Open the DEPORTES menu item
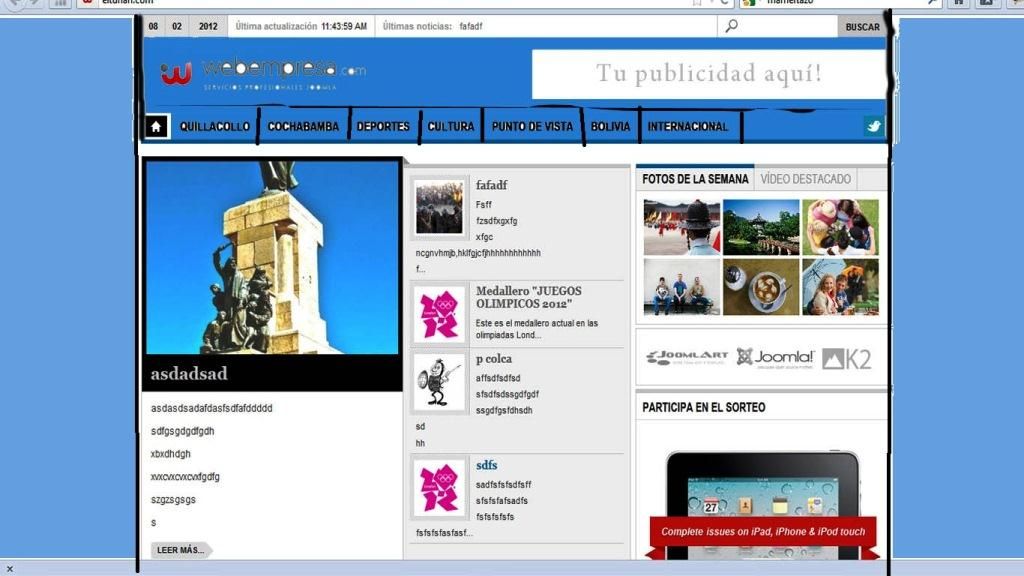Screen dimensions: 1024x576 tap(383, 127)
